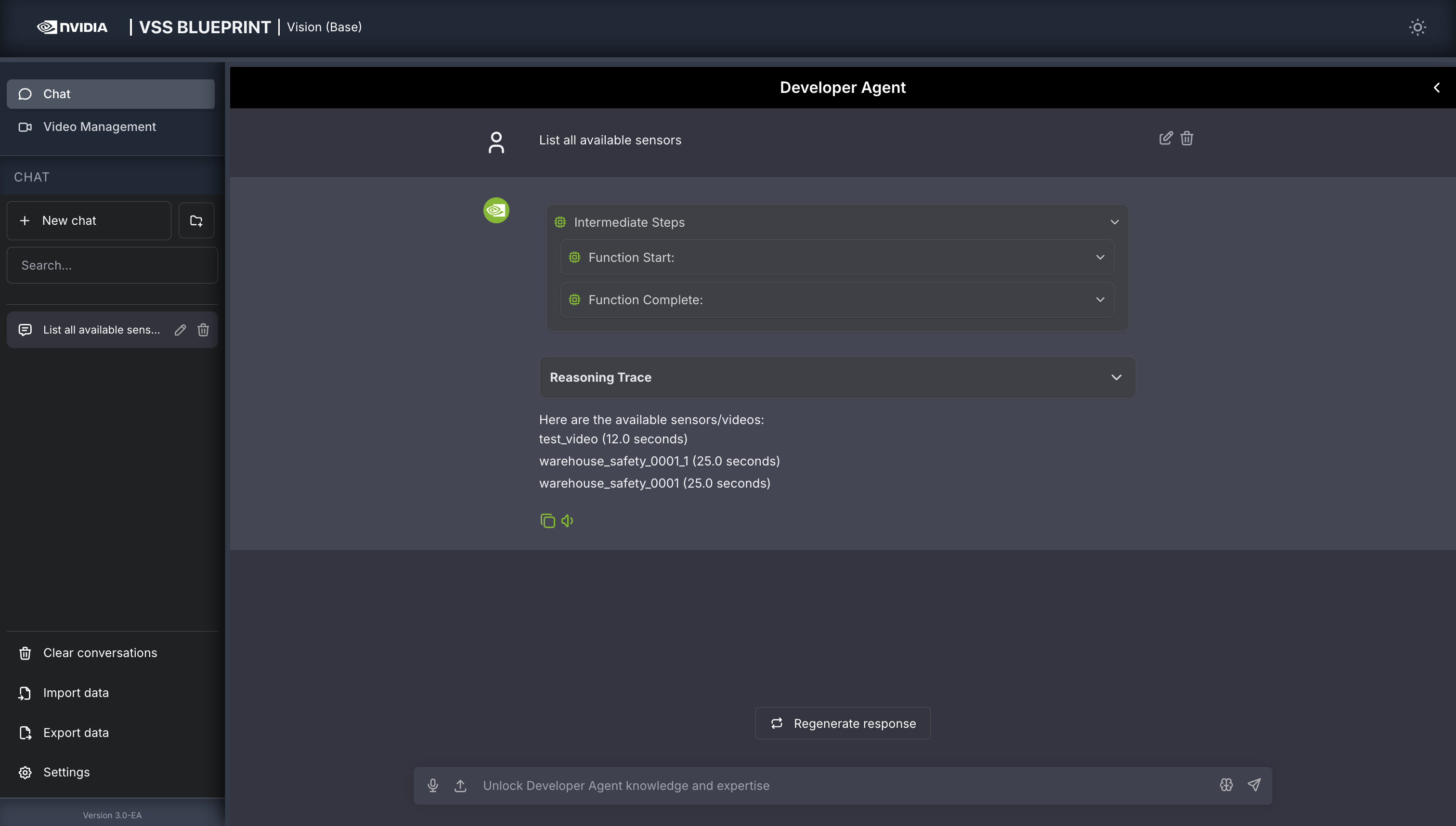1456x826 pixels.
Task: Click the upload file icon in chat input
Action: pyautogui.click(x=460, y=785)
